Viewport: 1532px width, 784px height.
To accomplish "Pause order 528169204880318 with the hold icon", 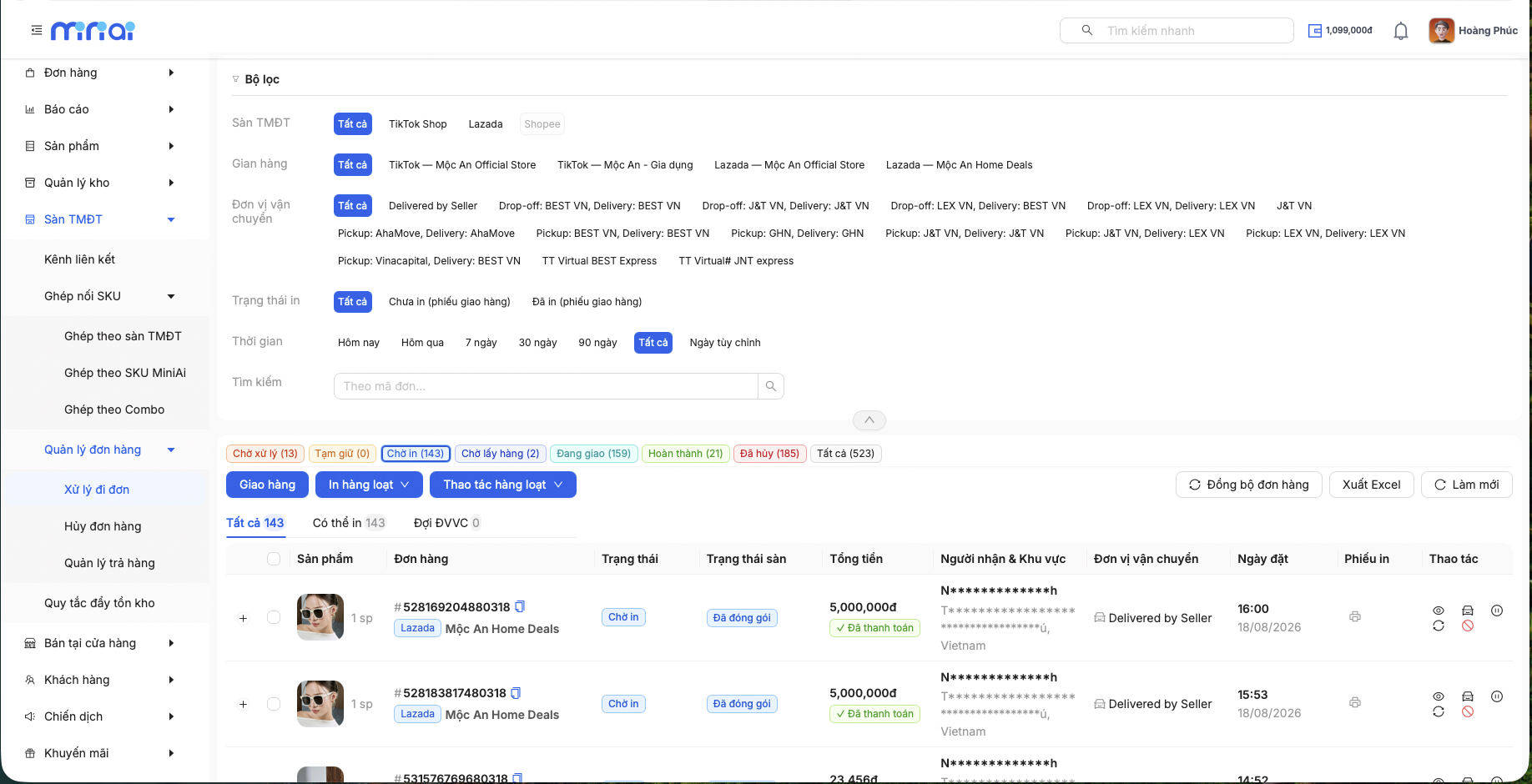I will [1497, 611].
